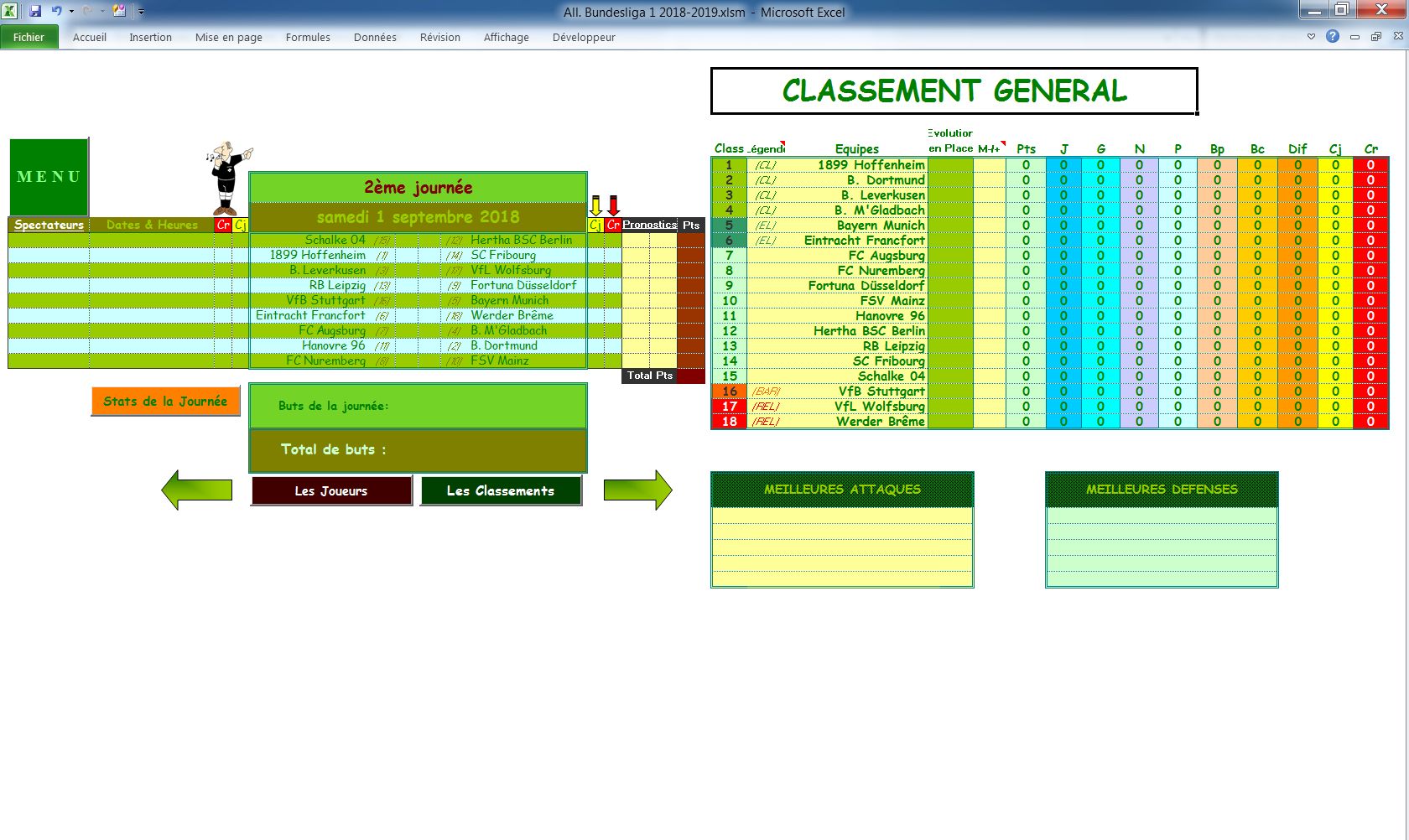The image size is (1409, 840).
Task: Switch to the Formules ribbon tab
Action: [308, 37]
